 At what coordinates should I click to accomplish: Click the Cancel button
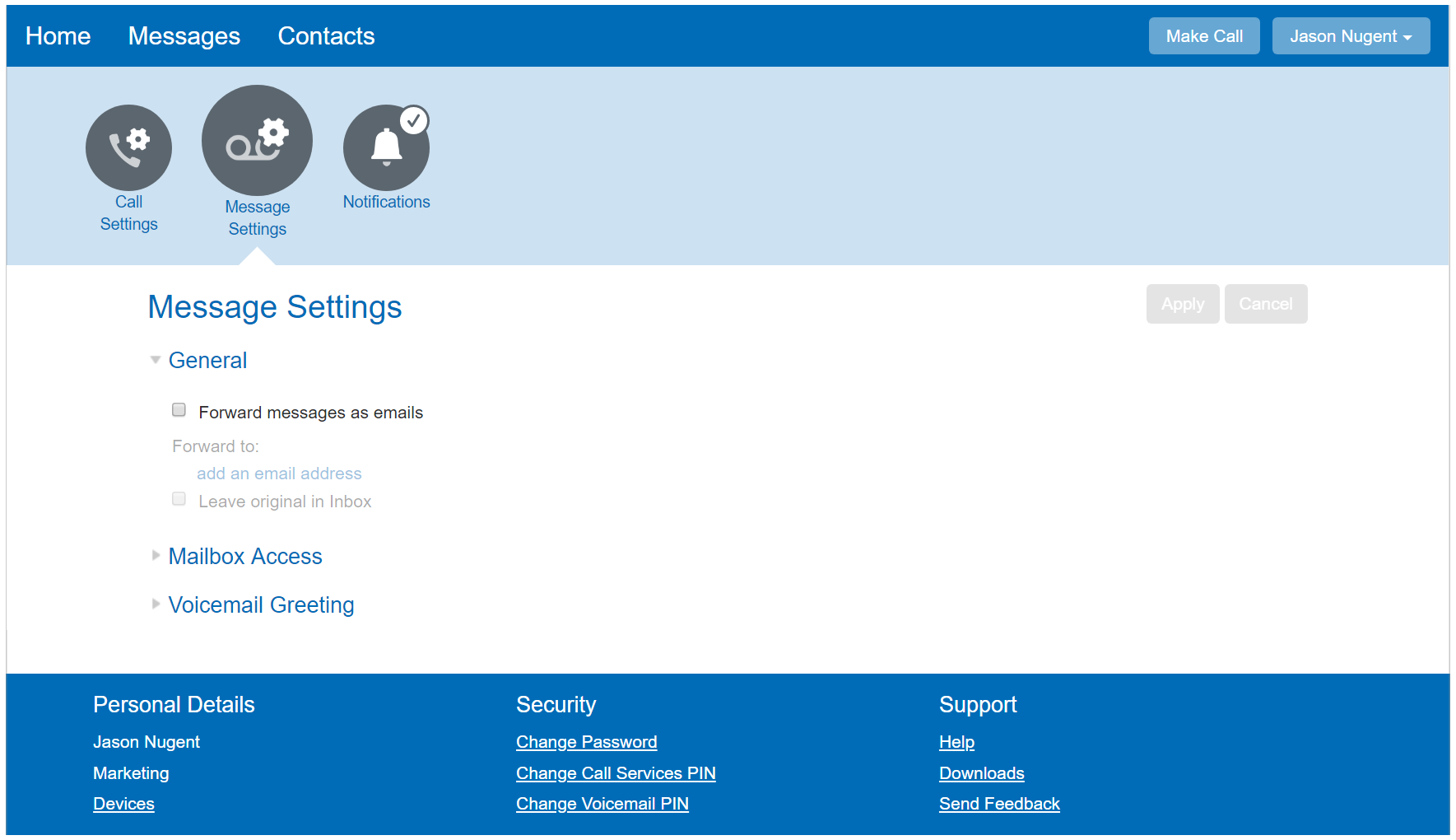1266,304
